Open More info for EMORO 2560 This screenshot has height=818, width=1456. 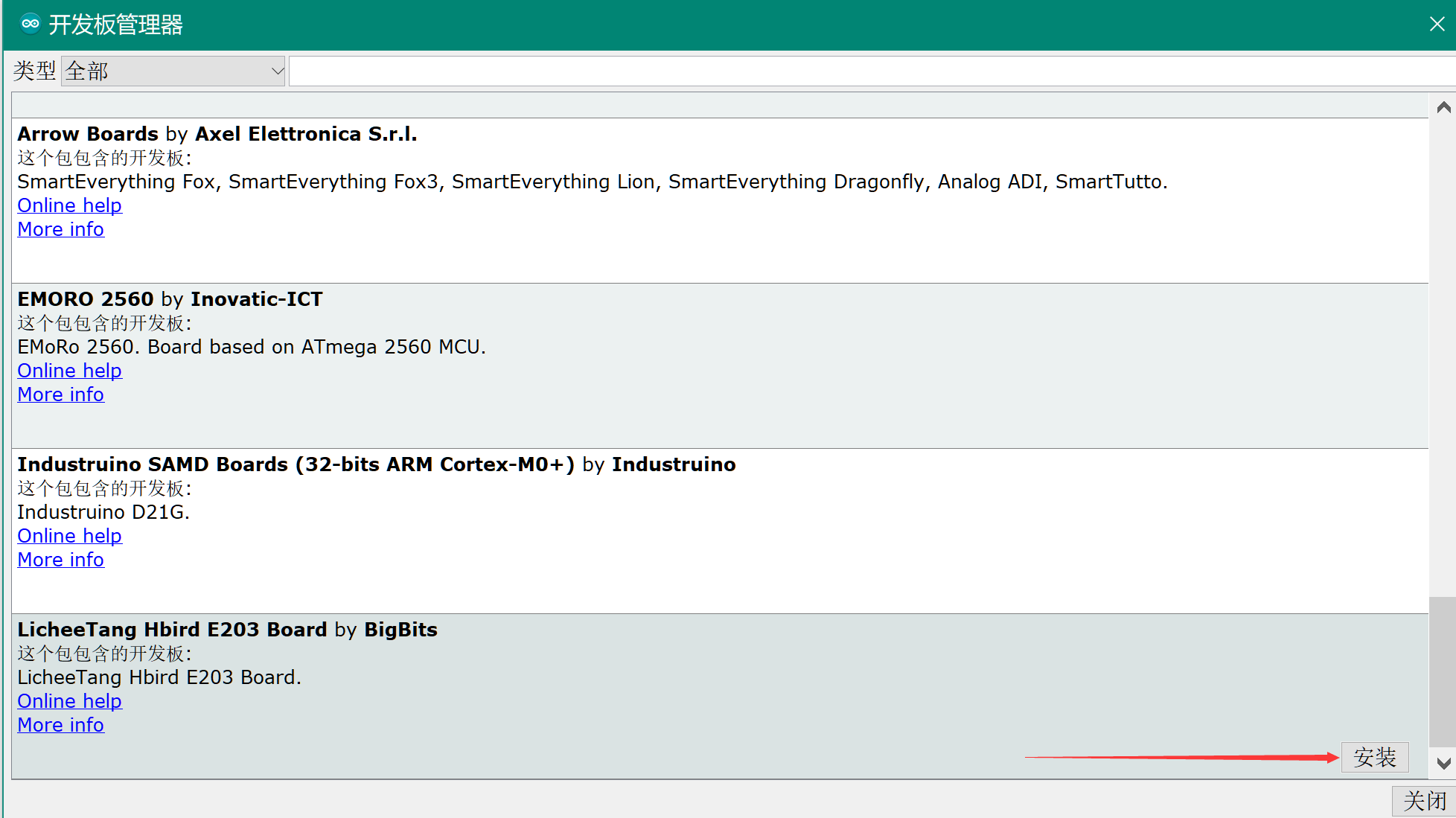[60, 394]
